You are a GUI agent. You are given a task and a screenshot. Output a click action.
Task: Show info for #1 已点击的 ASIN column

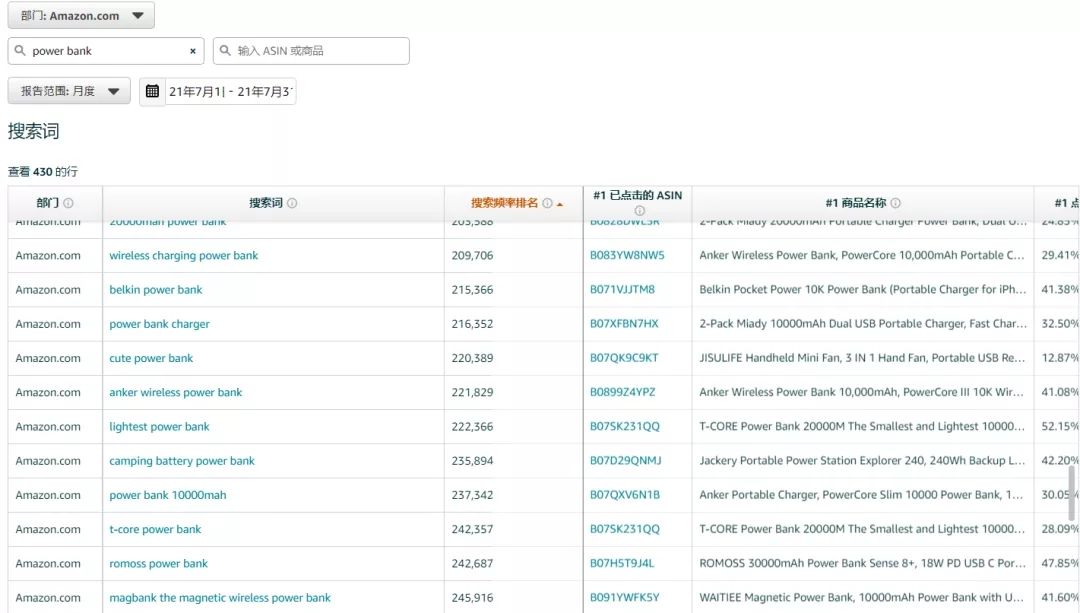[639, 211]
